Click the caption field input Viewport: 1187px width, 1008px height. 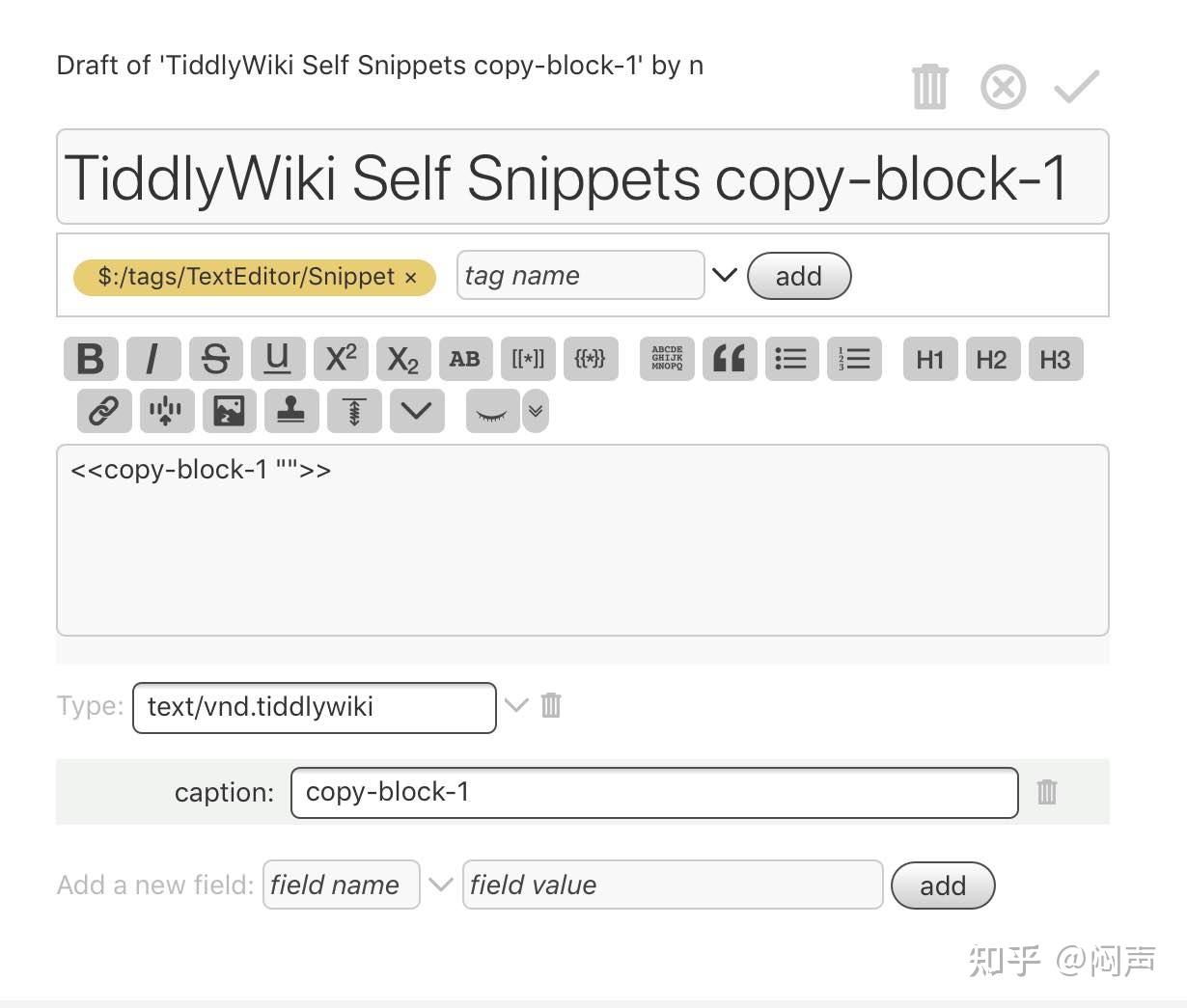click(x=653, y=793)
